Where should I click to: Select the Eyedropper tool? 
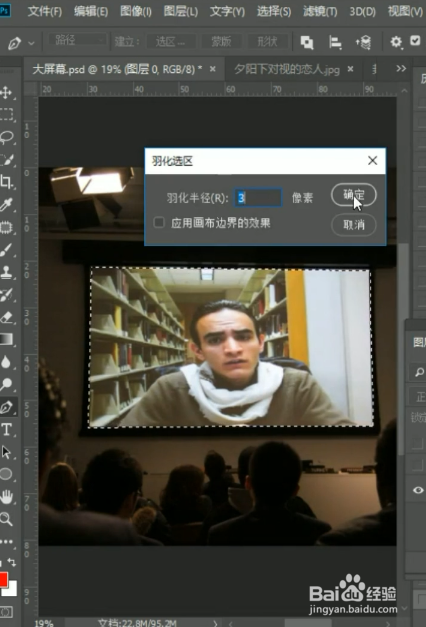coord(6,204)
